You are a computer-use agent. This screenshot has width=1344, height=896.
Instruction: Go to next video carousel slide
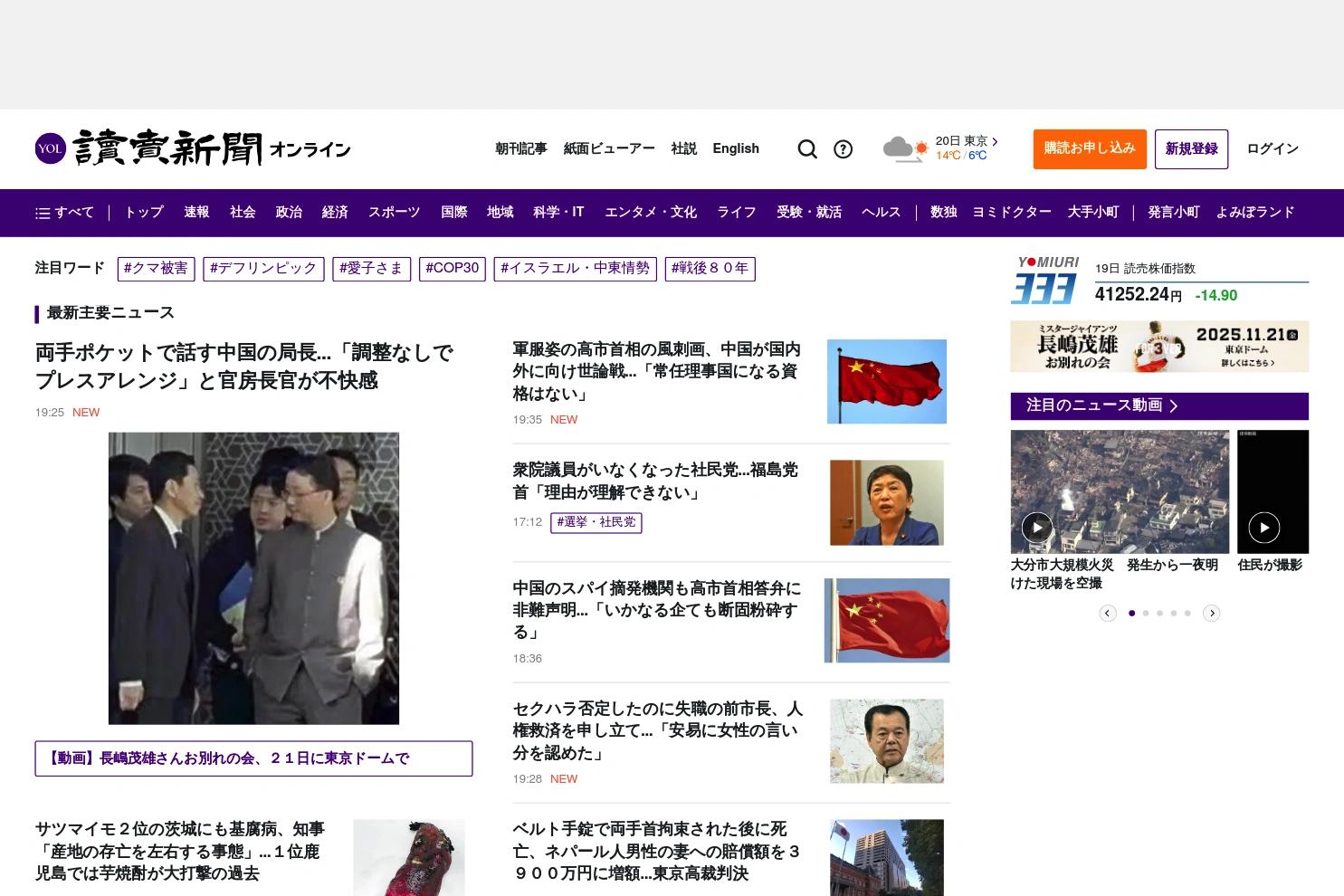click(1211, 614)
